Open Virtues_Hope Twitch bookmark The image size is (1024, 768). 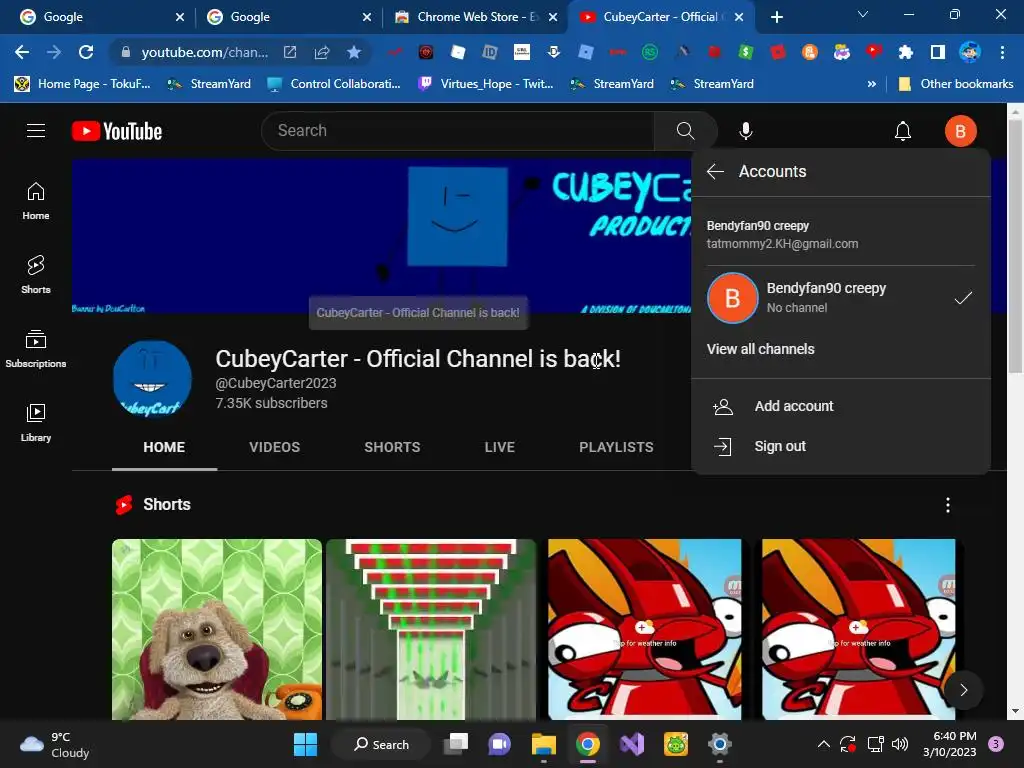[485, 84]
